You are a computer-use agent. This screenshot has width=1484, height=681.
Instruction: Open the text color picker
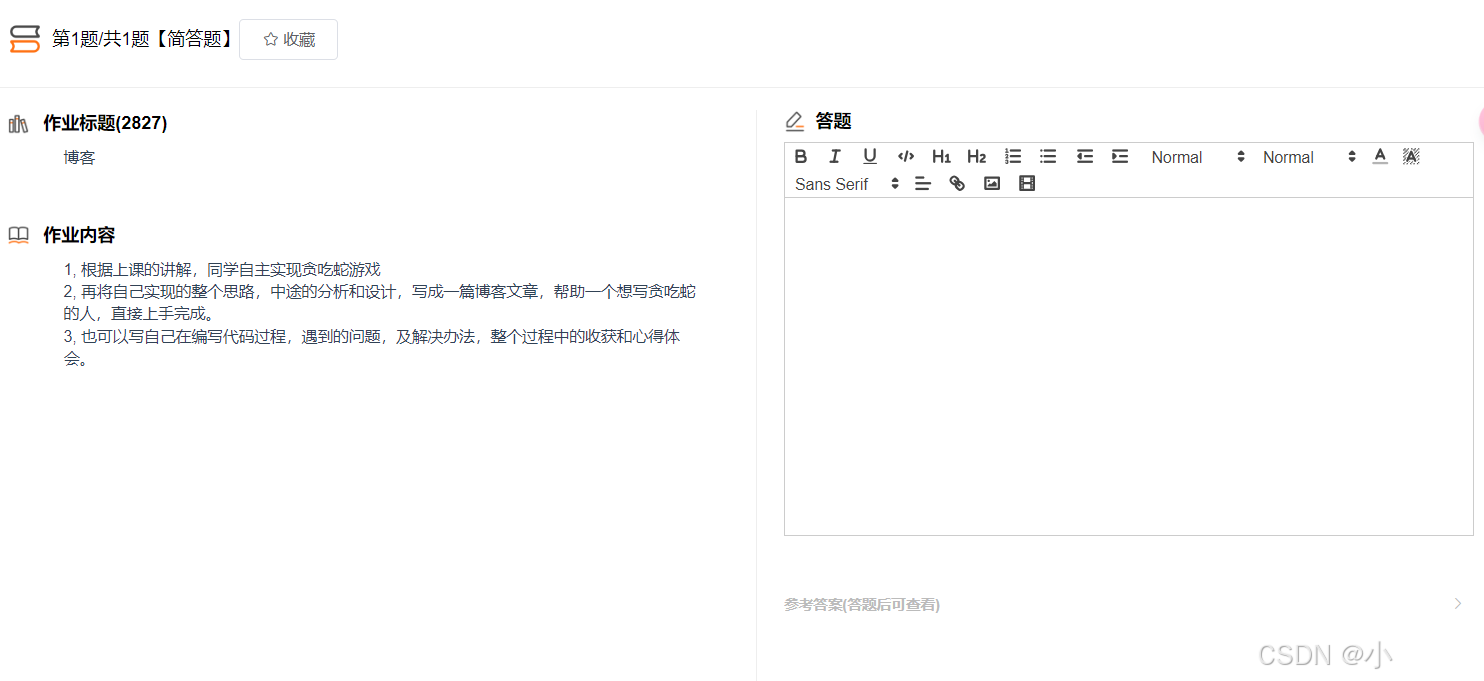(x=1380, y=156)
